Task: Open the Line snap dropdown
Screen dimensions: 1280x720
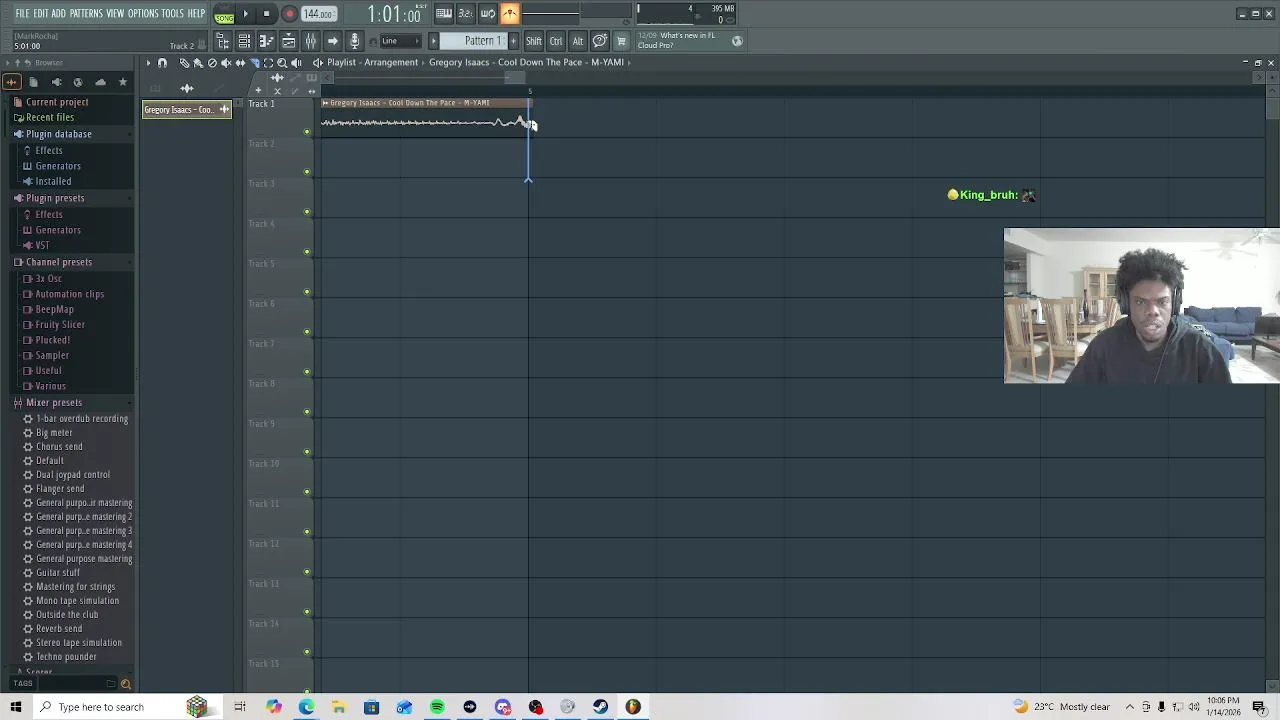Action: click(x=400, y=41)
